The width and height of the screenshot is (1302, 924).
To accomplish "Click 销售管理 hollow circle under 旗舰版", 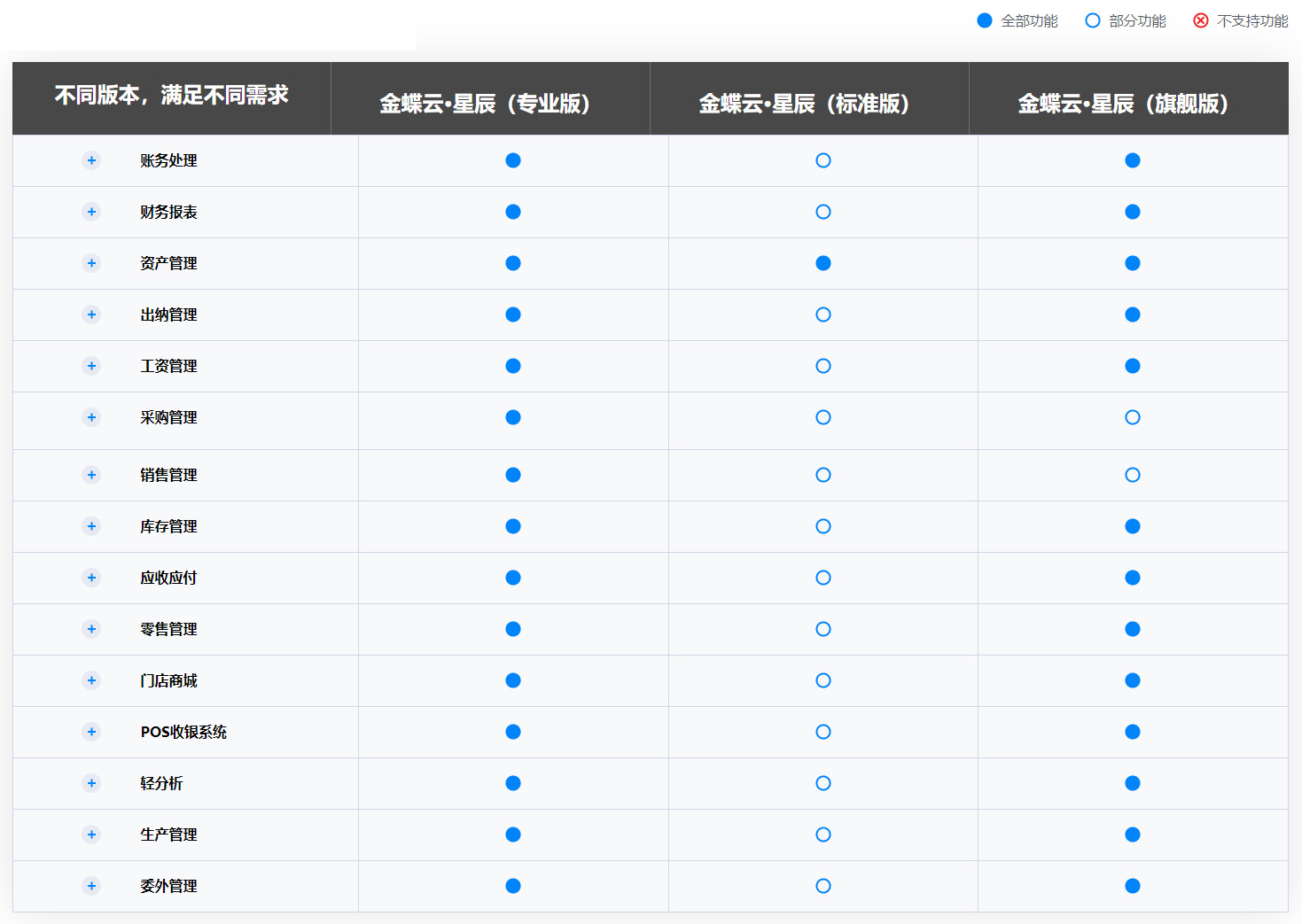I will pos(1133,475).
